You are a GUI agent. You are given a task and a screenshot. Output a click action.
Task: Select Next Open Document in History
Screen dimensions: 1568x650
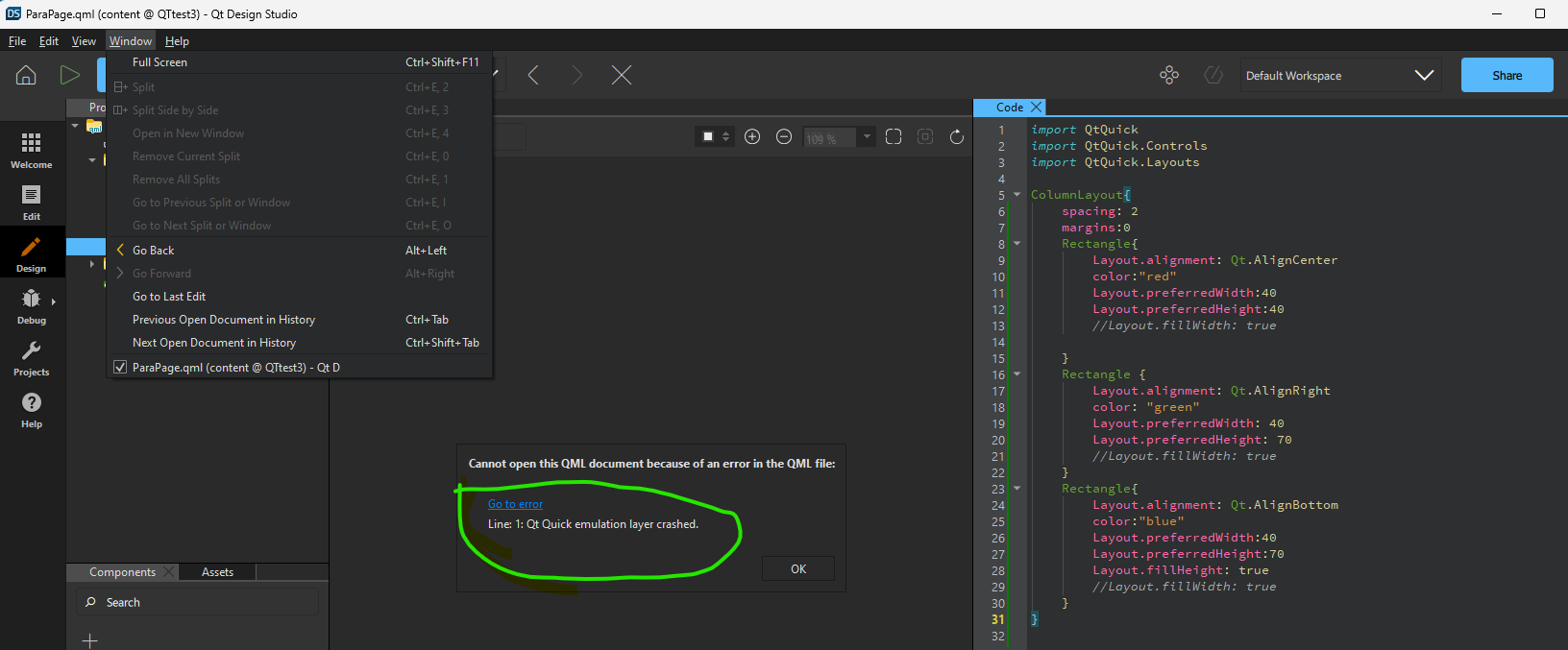pos(300,343)
